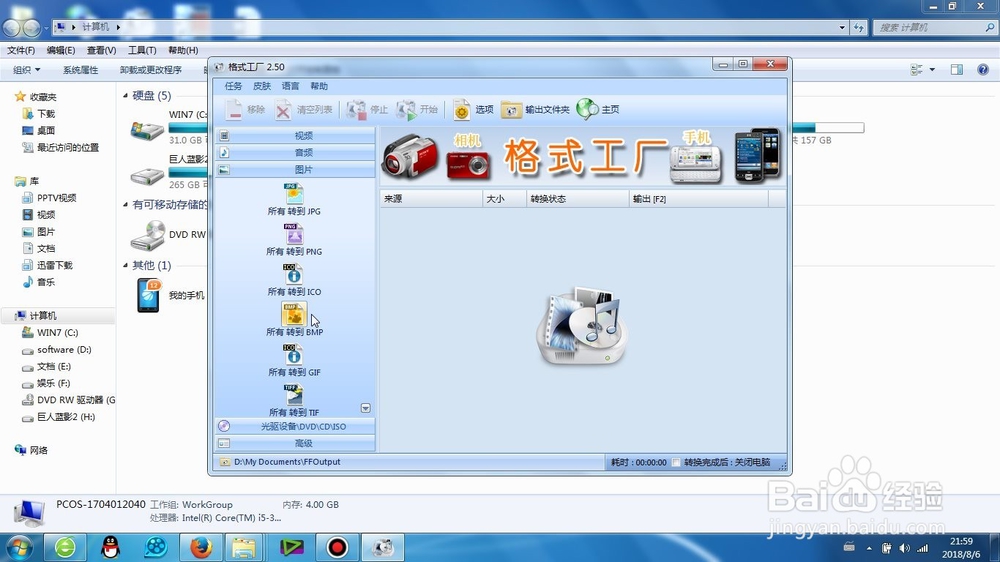Open Firefox from the taskbar
This screenshot has height=562, width=1000.
click(x=201, y=547)
